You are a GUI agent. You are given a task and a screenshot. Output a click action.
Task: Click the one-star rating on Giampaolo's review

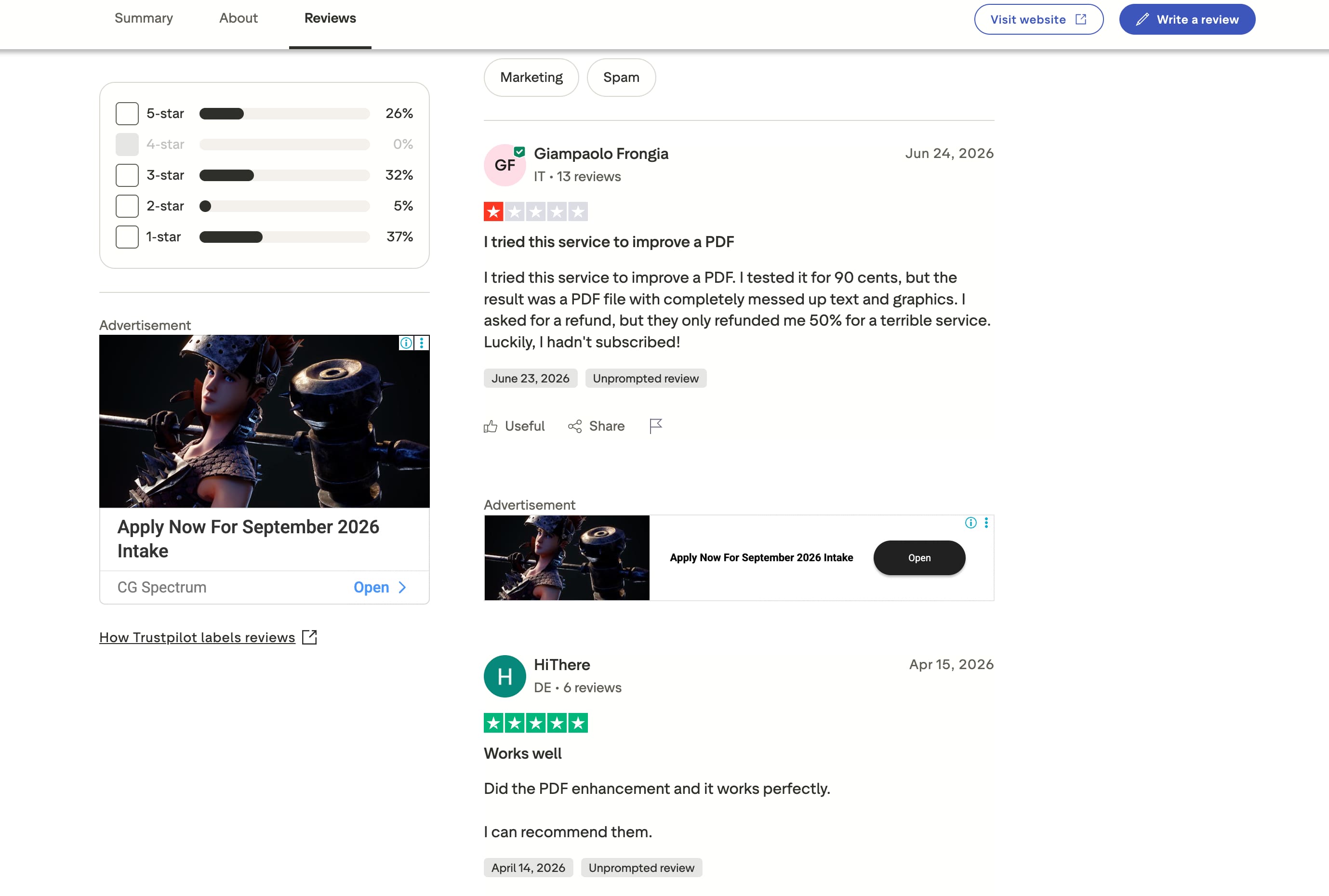(536, 211)
